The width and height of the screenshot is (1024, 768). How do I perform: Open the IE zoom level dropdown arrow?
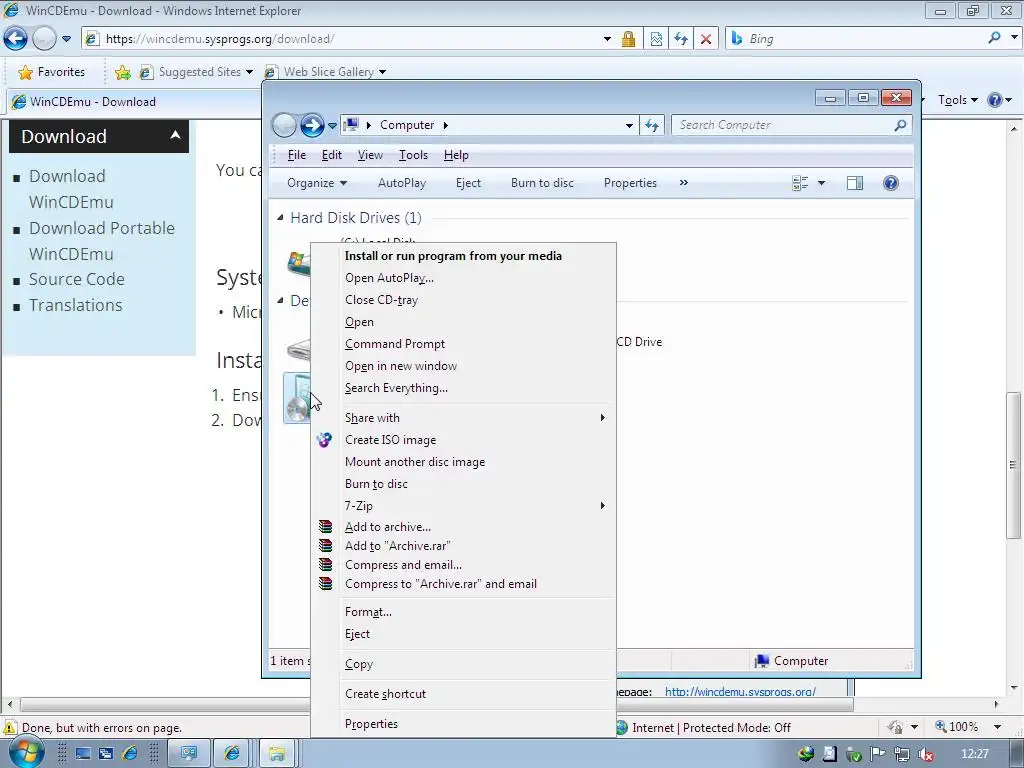997,727
